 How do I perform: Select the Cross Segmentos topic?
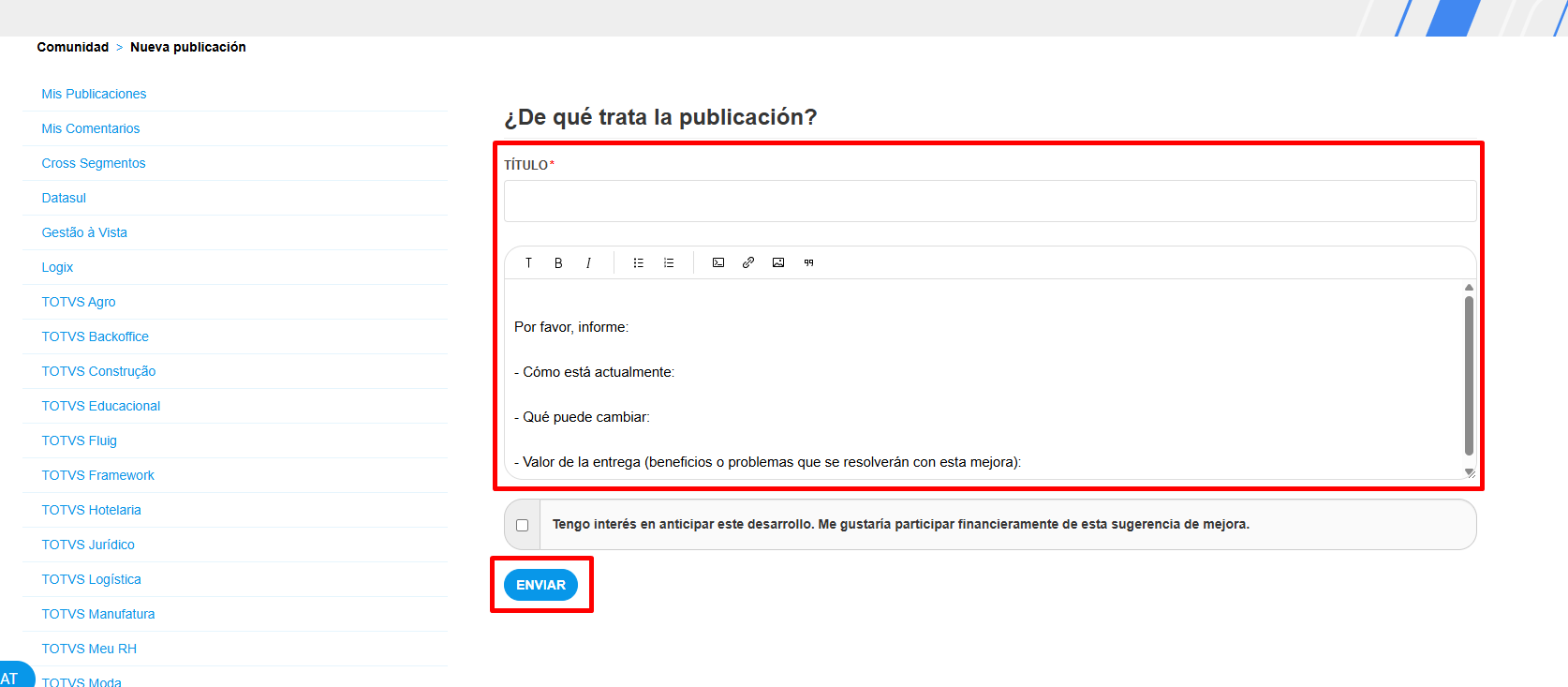94,163
